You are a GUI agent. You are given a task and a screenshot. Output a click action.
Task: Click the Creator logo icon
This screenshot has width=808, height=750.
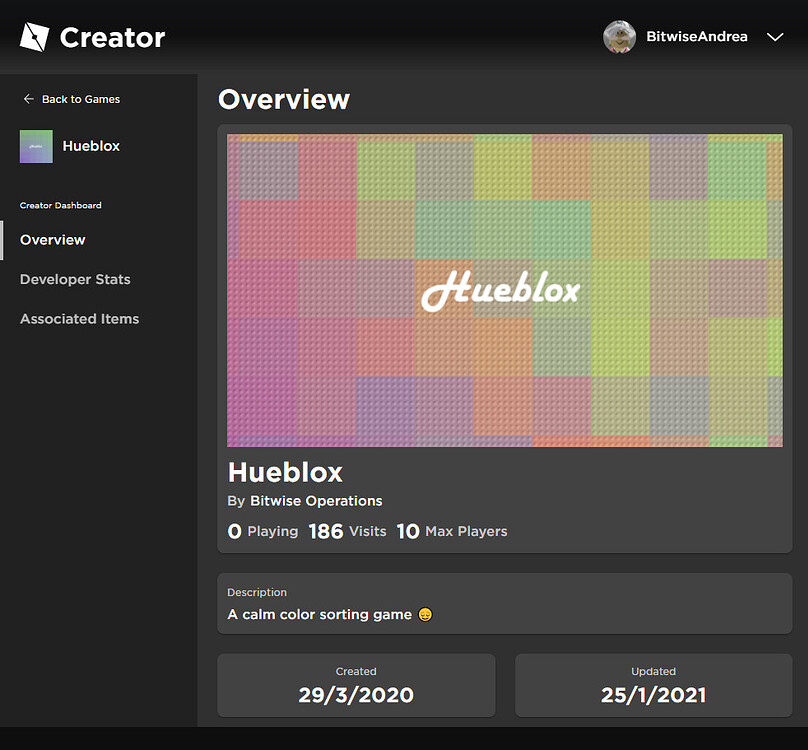click(x=36, y=36)
